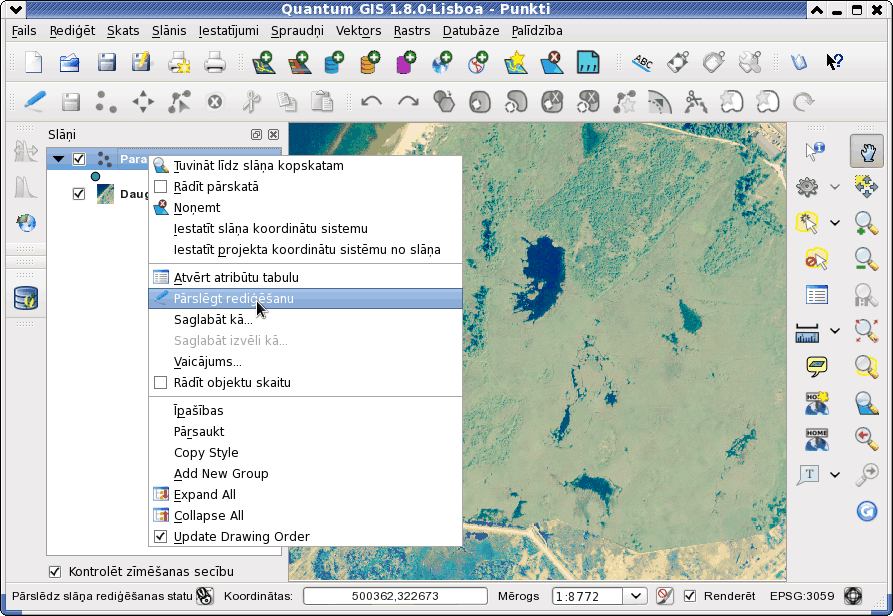Click the Map Tips speech bubble icon
Image resolution: width=893 pixels, height=616 pixels.
point(817,366)
